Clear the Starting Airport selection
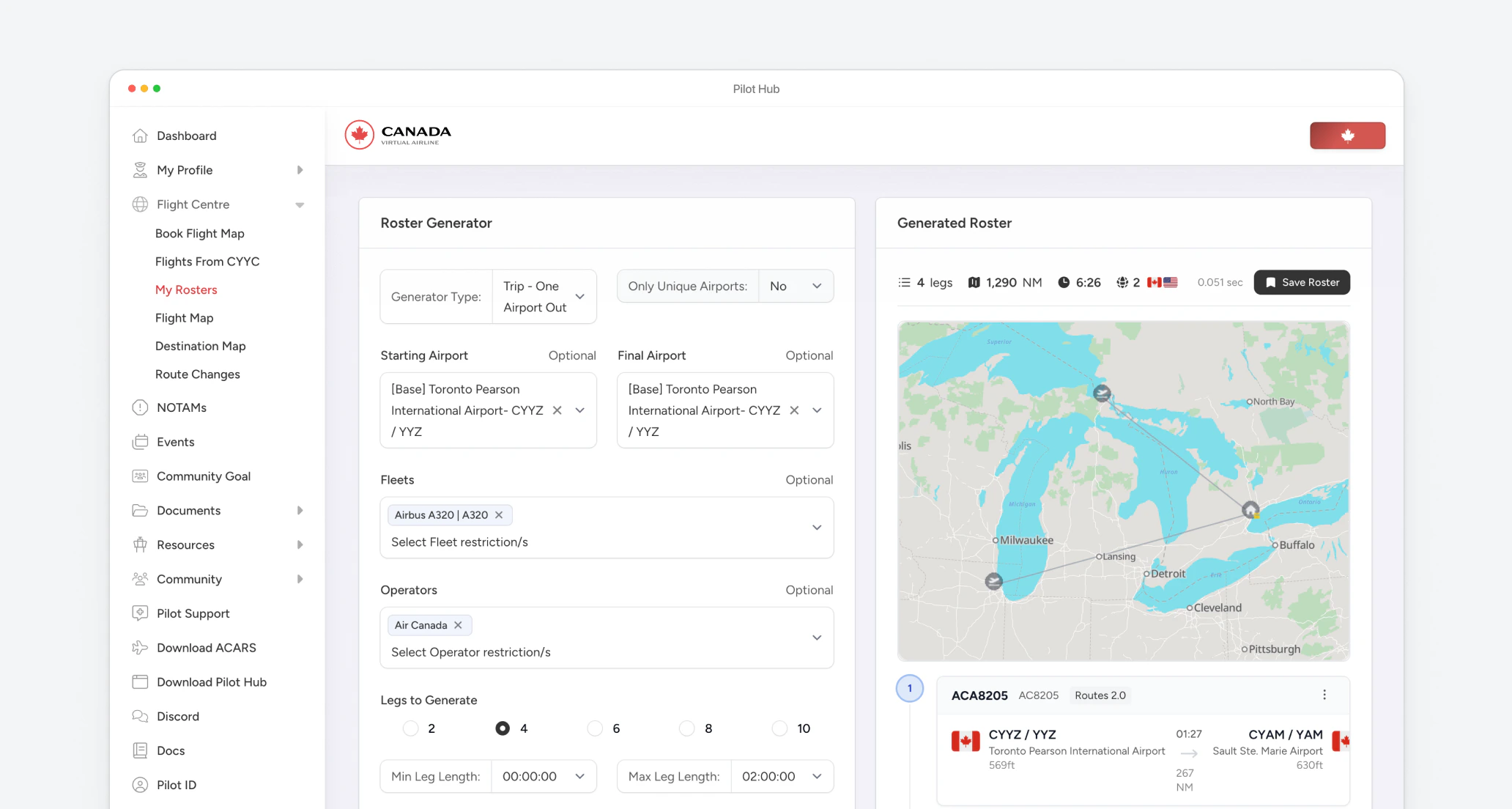This screenshot has width=1512, height=809. (557, 410)
